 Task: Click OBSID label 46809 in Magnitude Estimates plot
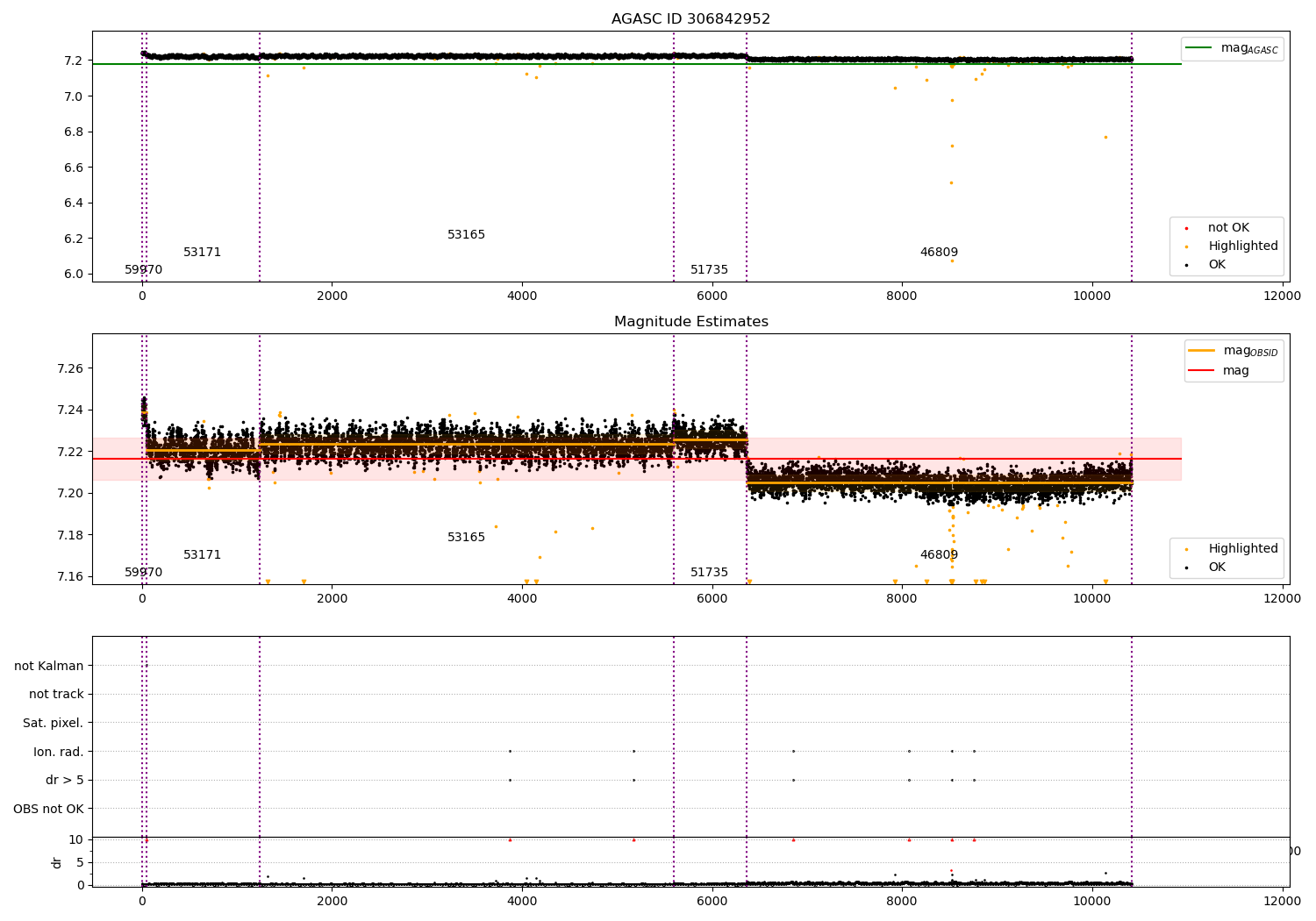(x=939, y=555)
